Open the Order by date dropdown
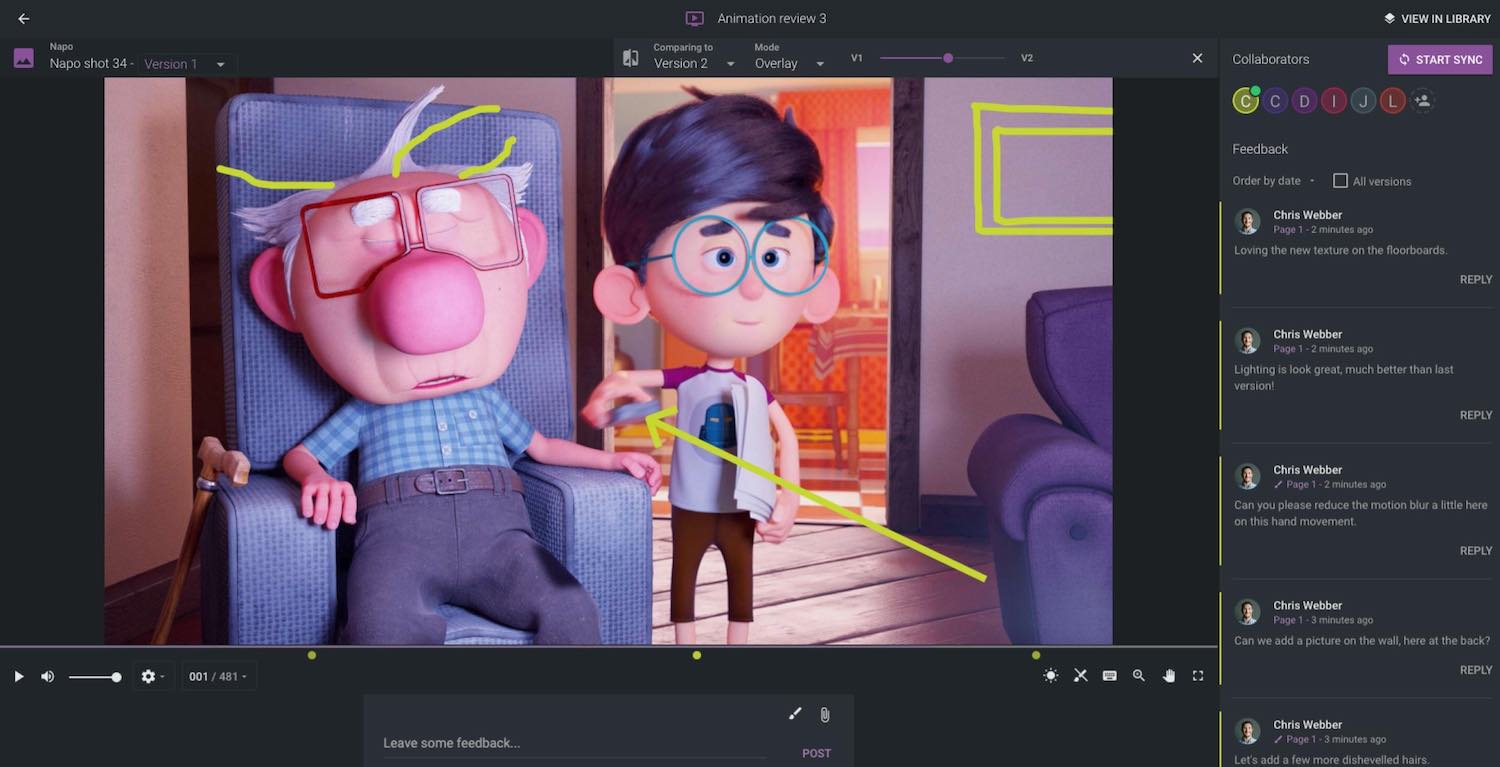 tap(1273, 181)
